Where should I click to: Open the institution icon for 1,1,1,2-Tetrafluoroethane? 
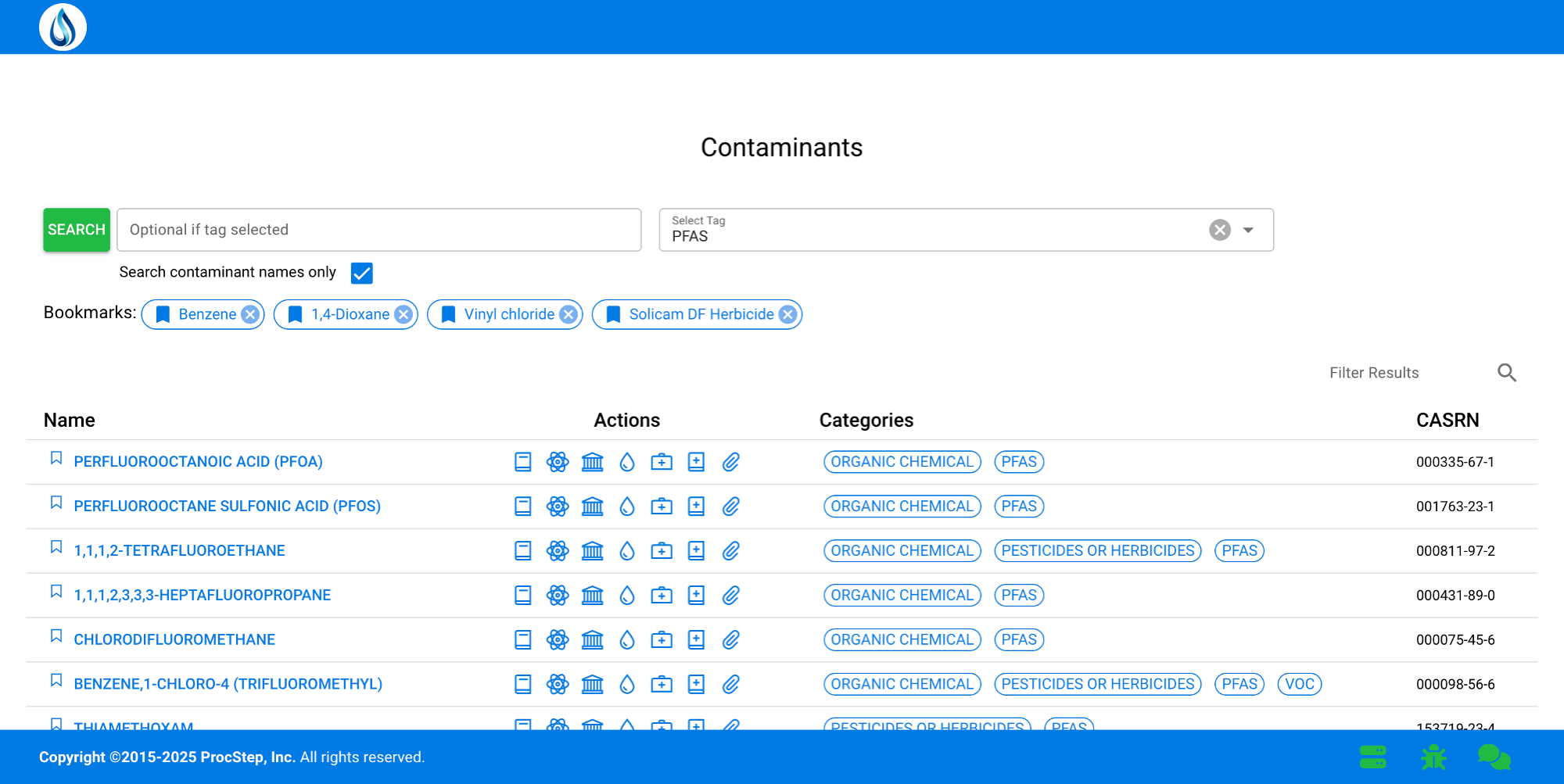pyautogui.click(x=593, y=551)
